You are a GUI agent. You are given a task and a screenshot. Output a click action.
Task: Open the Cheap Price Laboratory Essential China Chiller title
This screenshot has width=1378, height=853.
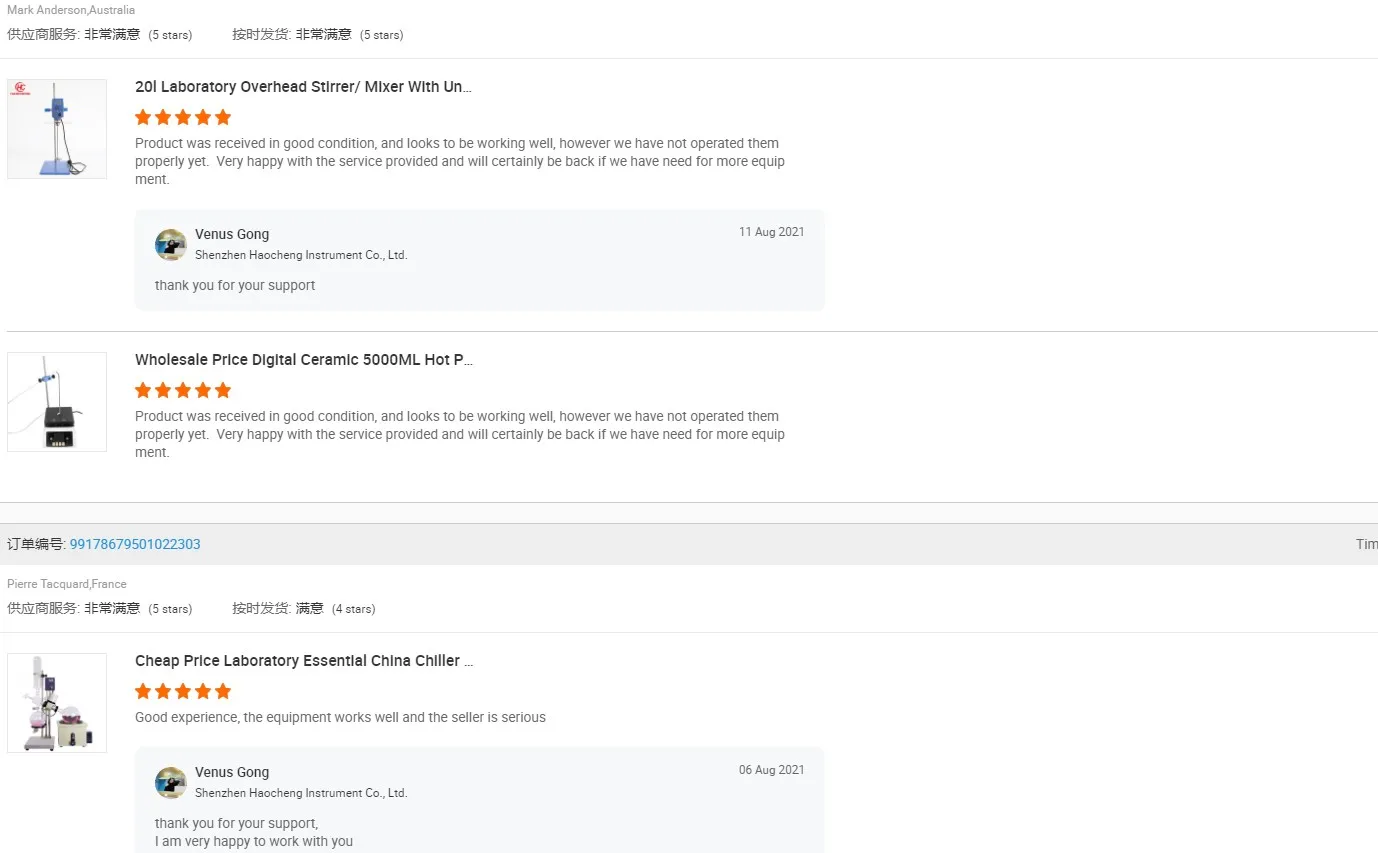click(304, 661)
